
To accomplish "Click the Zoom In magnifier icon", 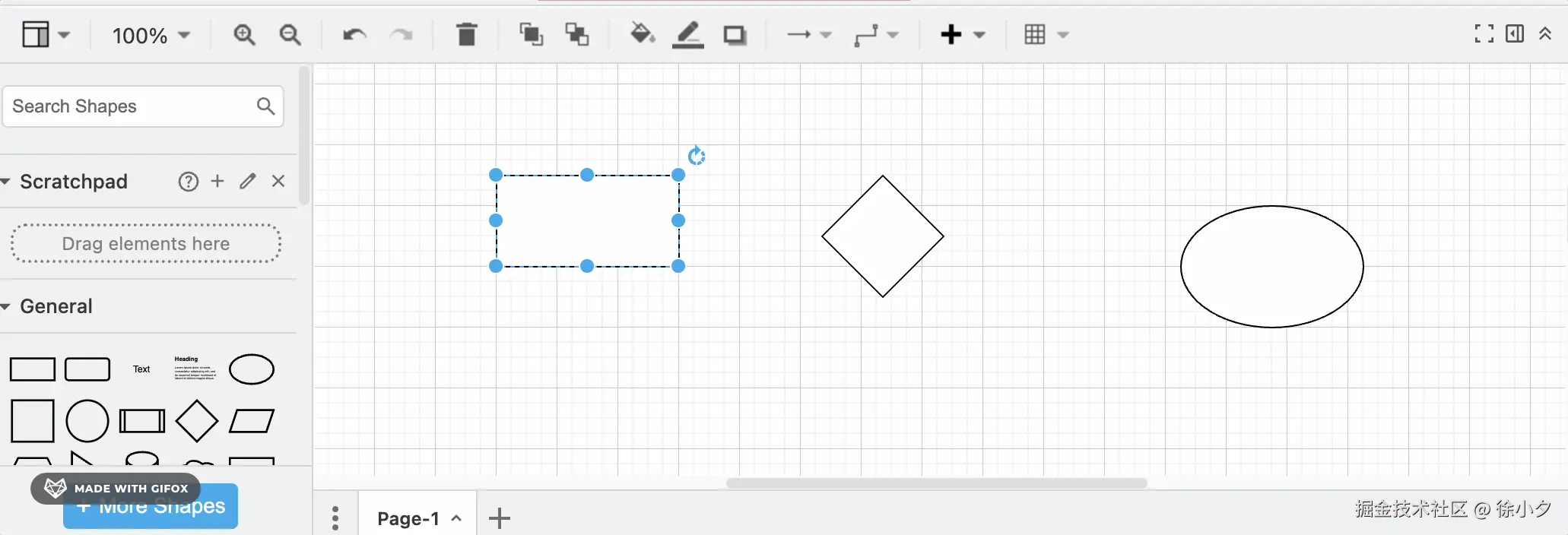I will (x=244, y=34).
